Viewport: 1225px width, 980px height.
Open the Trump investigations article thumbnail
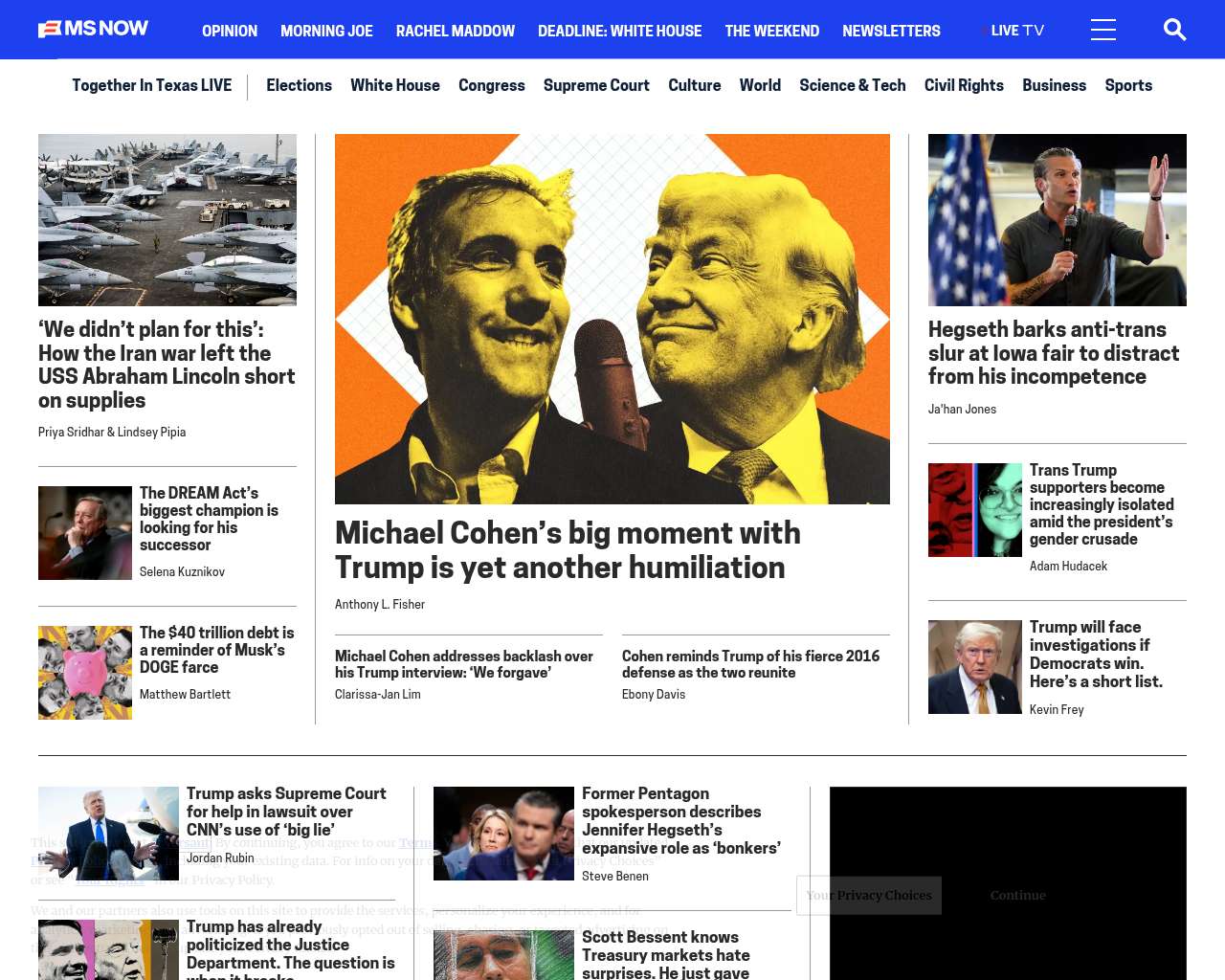coord(975,667)
